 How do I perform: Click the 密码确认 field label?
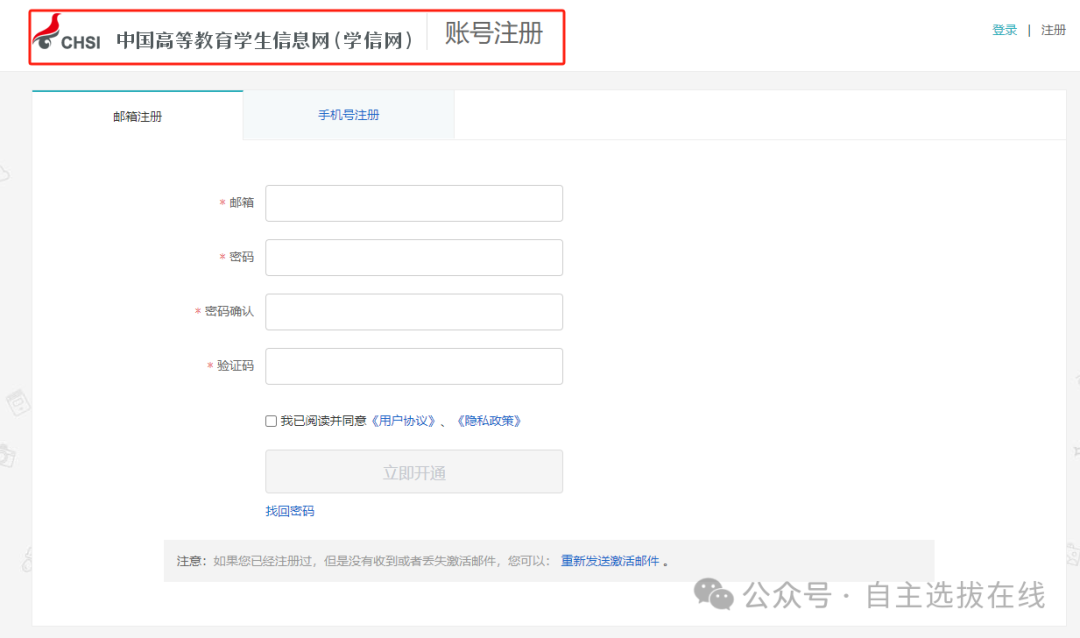pos(229,312)
